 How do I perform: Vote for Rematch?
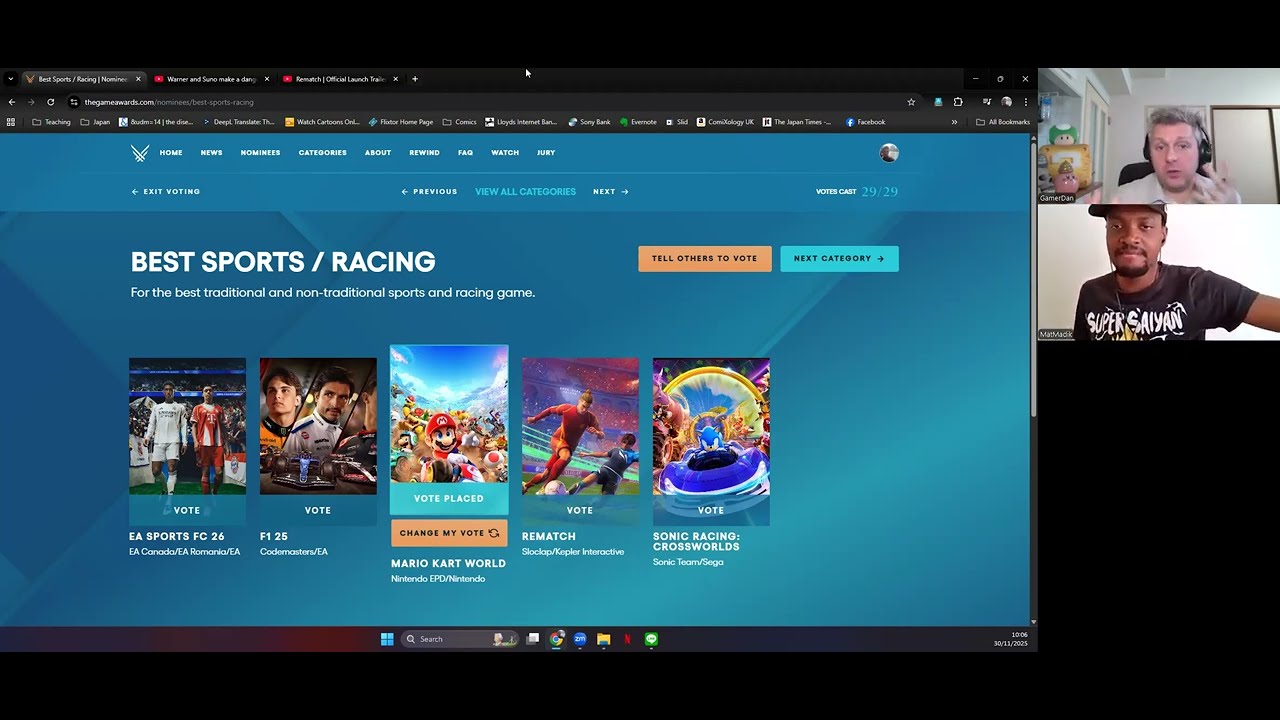pos(580,510)
